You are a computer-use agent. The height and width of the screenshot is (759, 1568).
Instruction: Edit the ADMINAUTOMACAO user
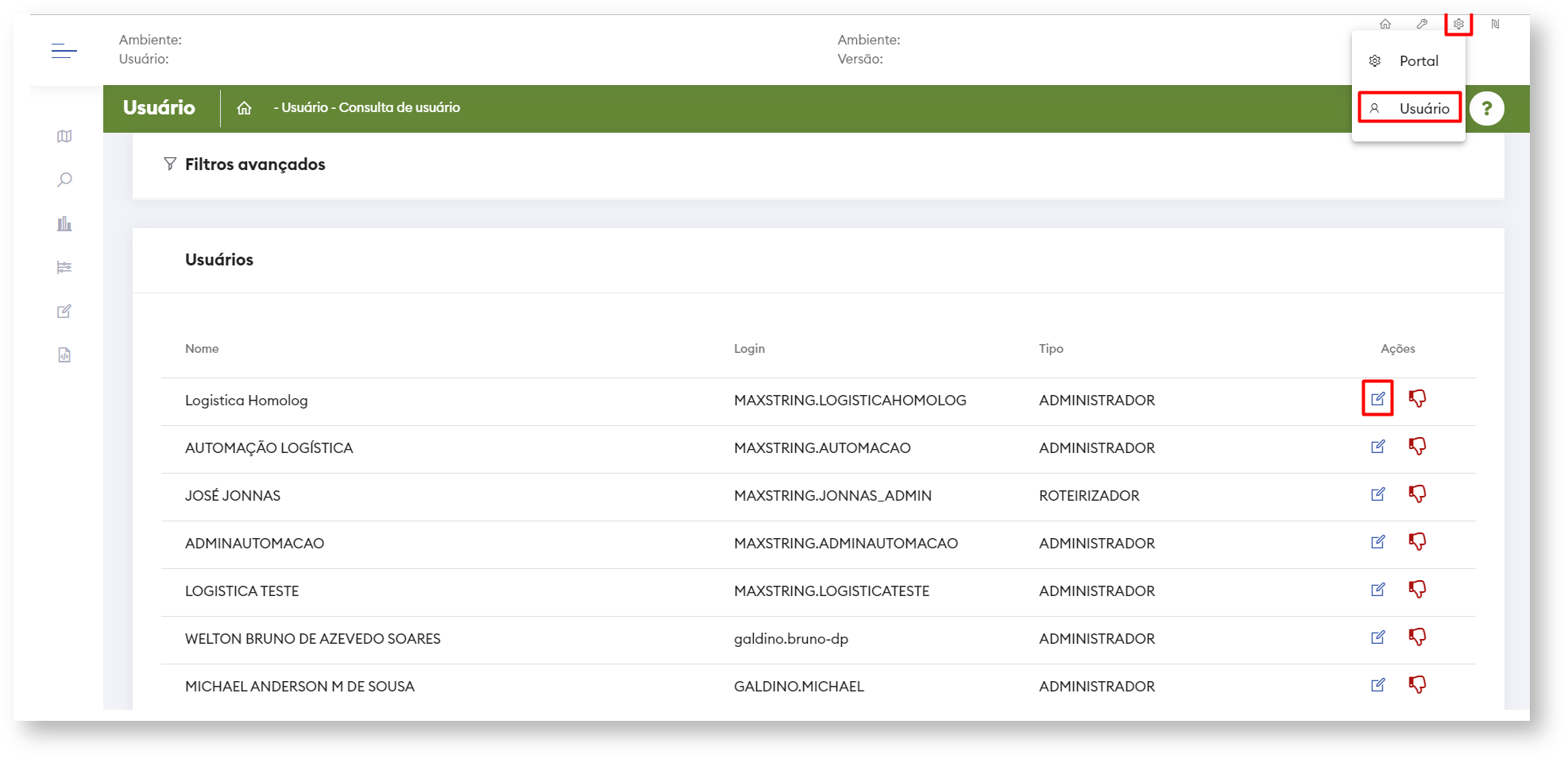(1377, 541)
